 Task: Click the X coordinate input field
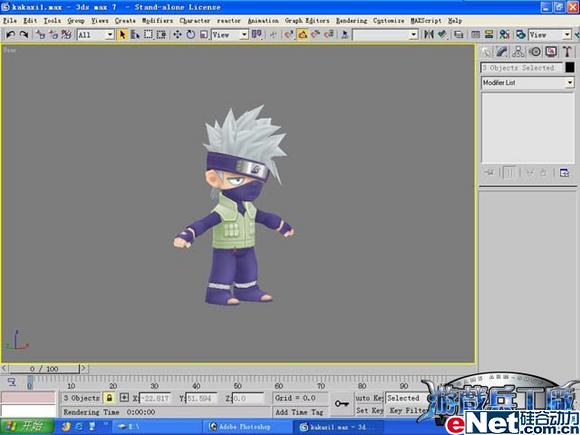coord(155,398)
